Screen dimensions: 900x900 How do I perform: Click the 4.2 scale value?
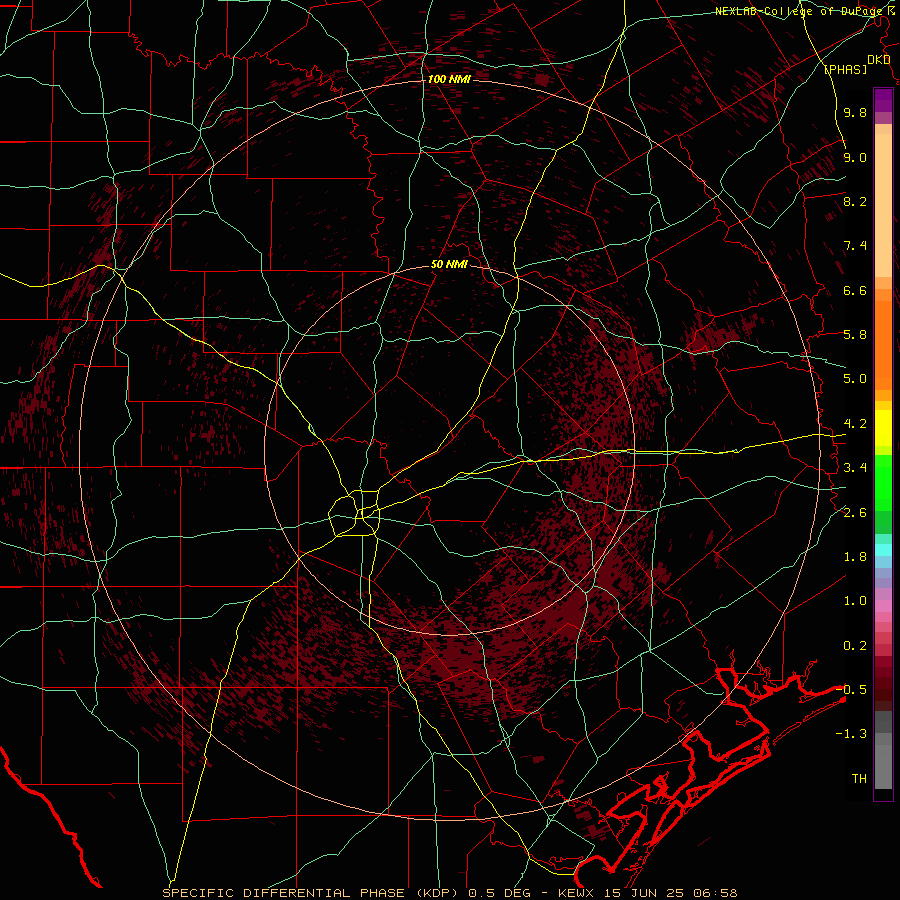[855, 424]
